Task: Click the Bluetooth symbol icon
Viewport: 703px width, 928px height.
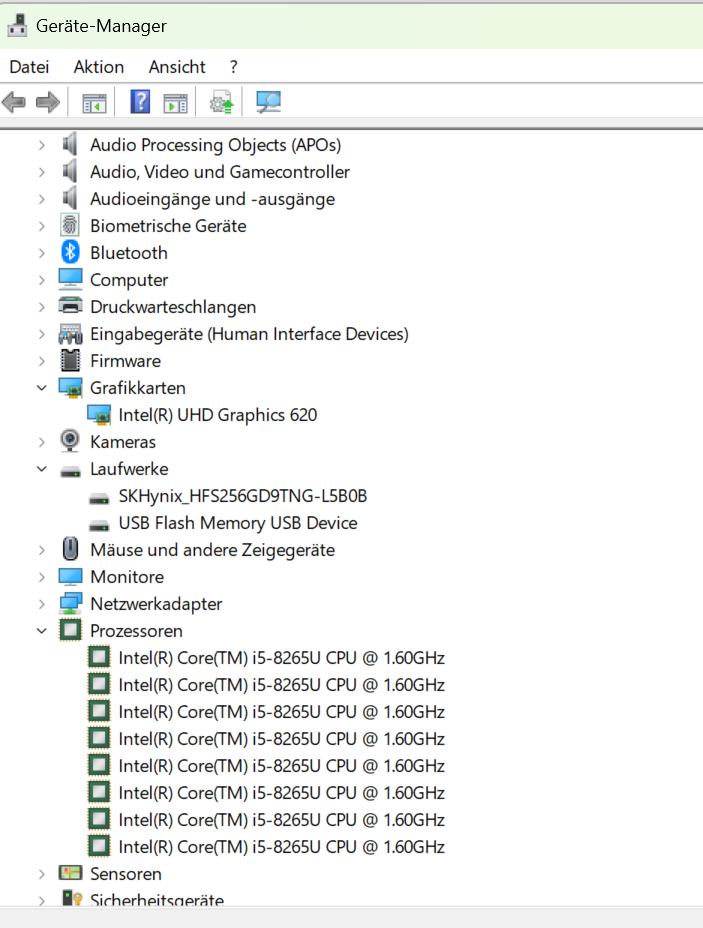Action: coord(70,253)
